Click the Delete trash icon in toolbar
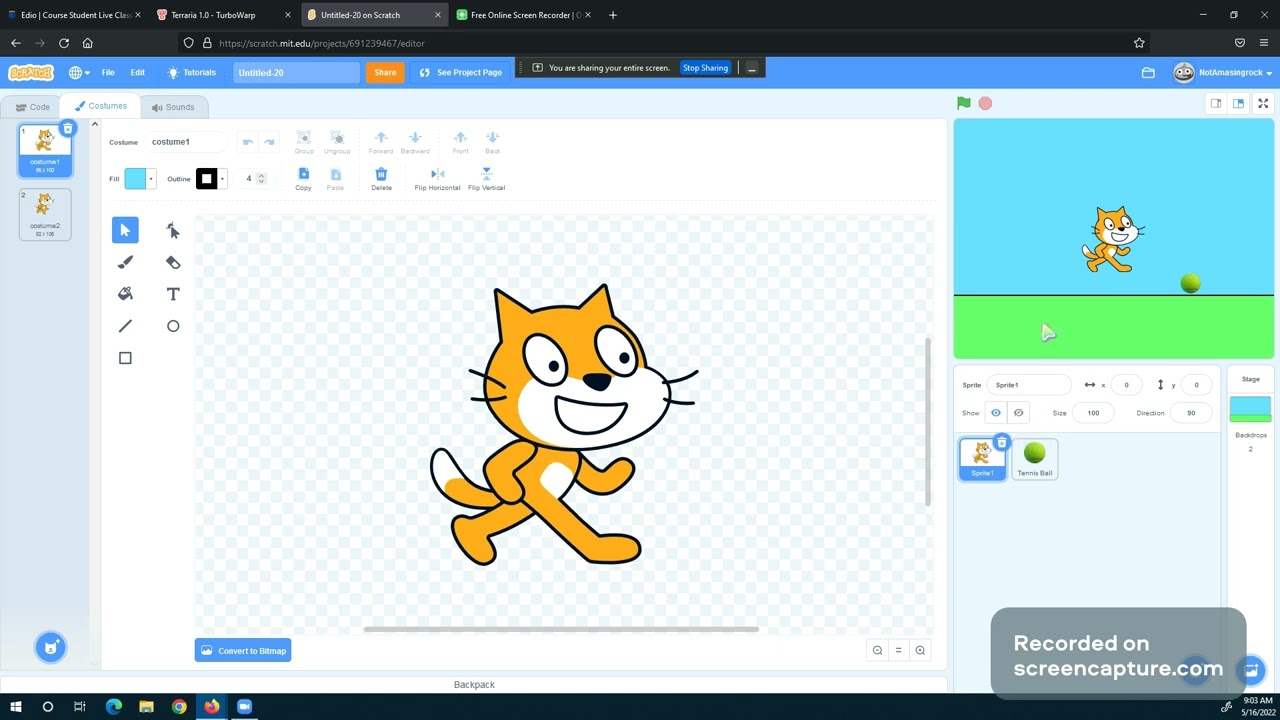 [x=381, y=179]
